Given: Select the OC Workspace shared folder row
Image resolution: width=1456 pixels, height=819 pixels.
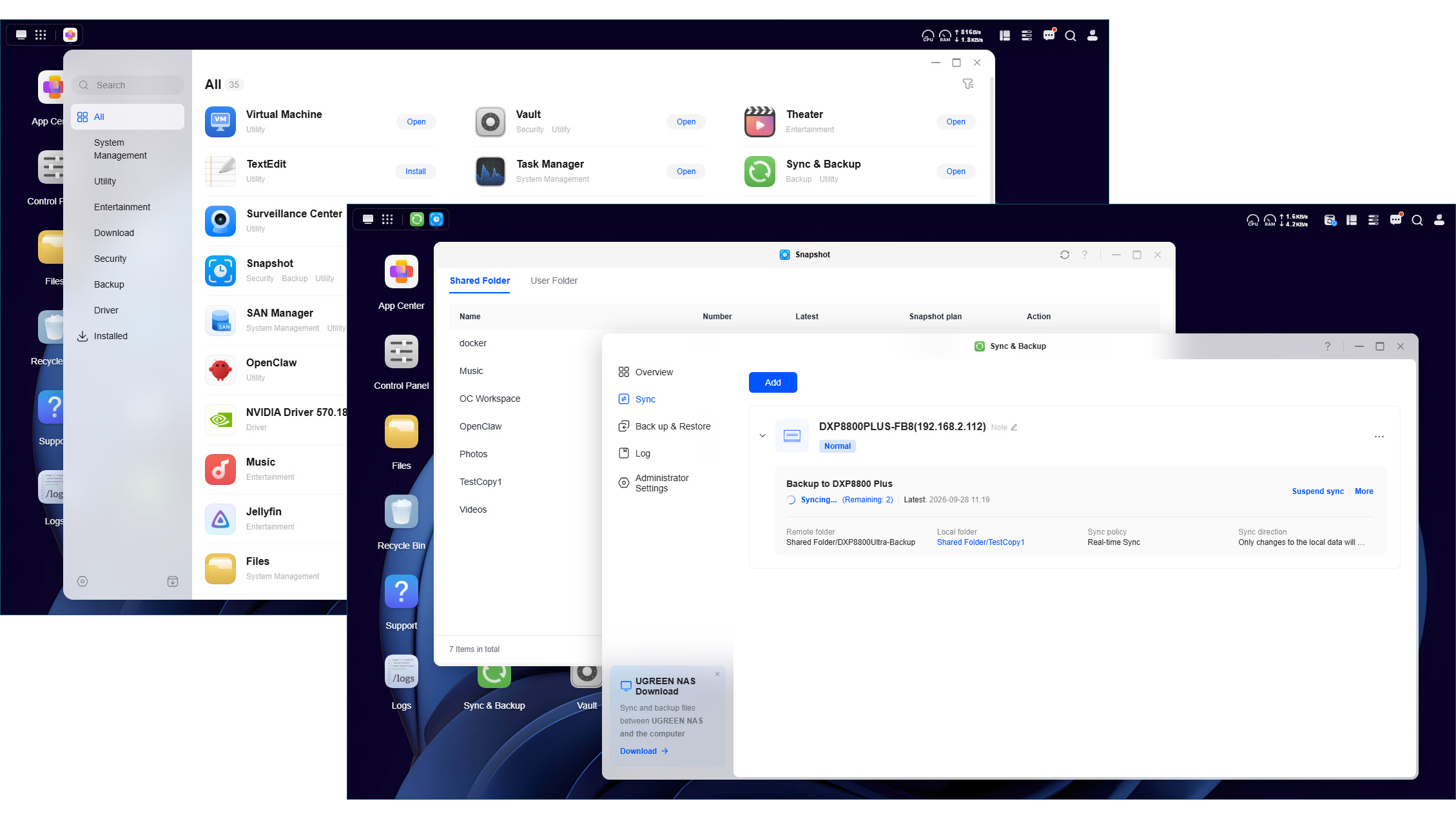Looking at the screenshot, I should click(x=525, y=399).
